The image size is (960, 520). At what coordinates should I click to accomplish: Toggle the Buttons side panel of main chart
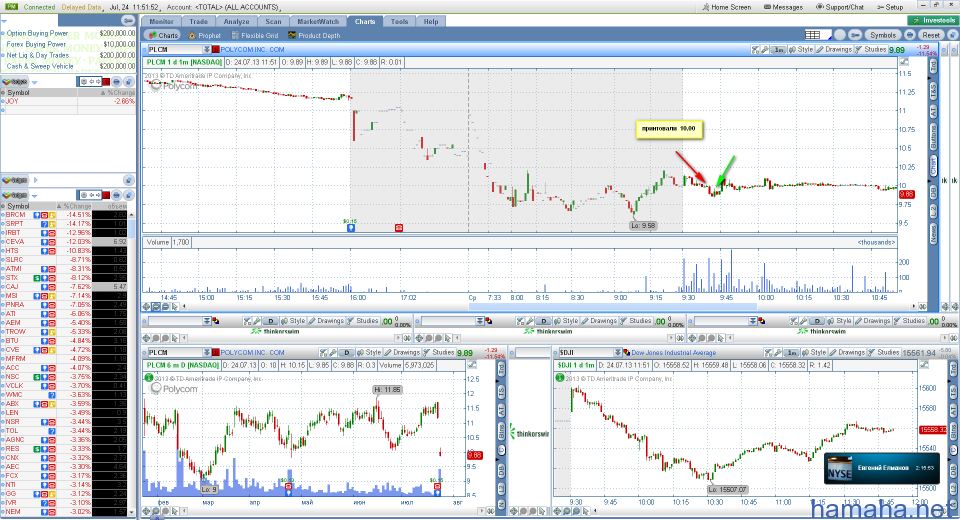click(933, 137)
